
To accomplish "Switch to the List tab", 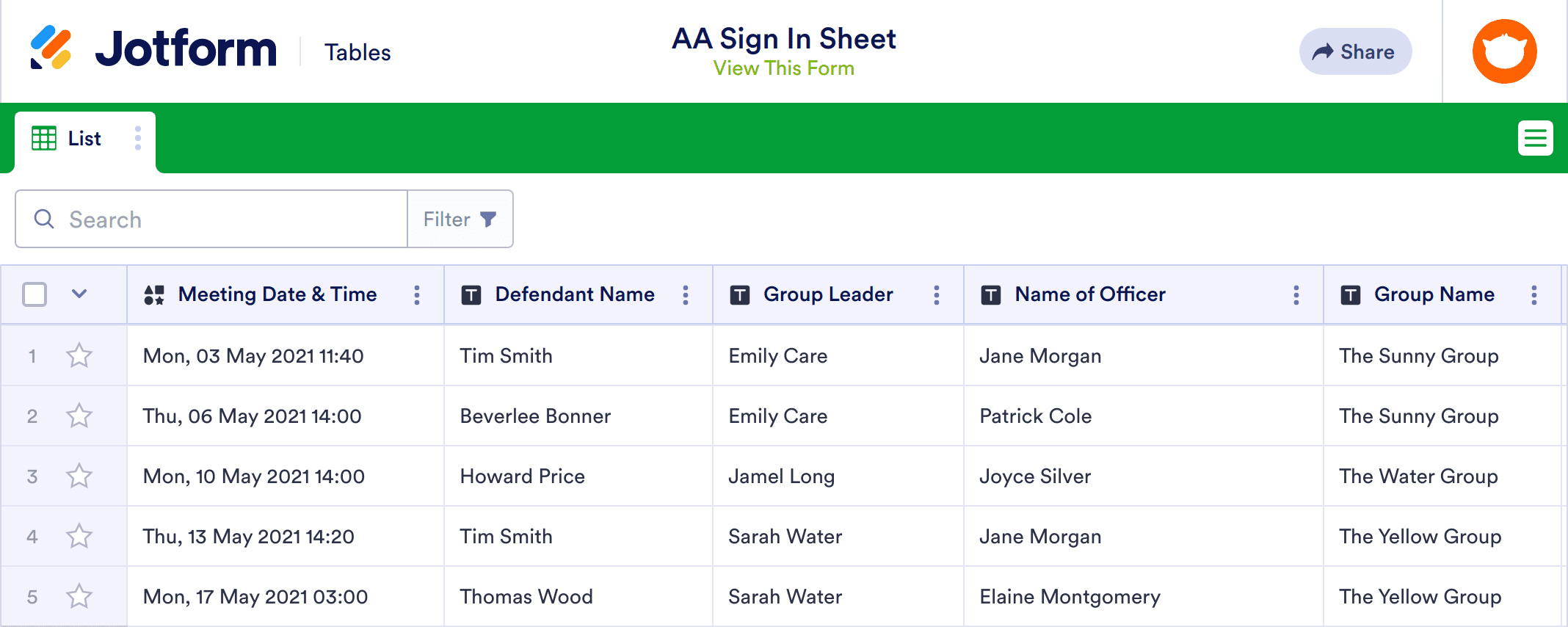I will point(84,139).
